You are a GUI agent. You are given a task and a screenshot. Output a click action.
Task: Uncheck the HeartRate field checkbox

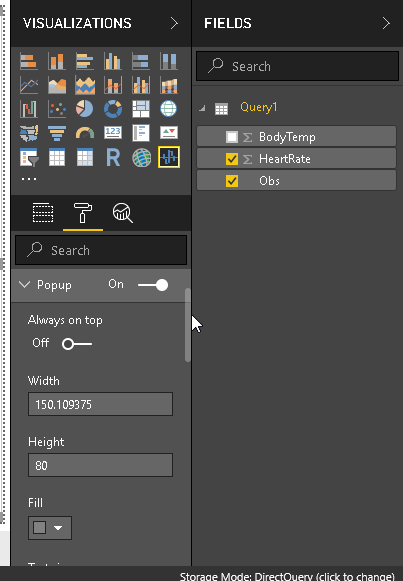coord(232,159)
